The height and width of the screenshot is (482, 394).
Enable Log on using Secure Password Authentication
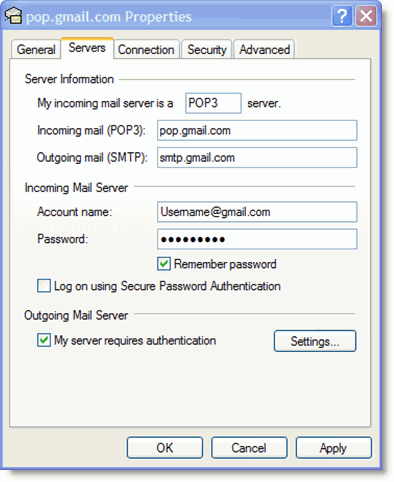click(44, 286)
